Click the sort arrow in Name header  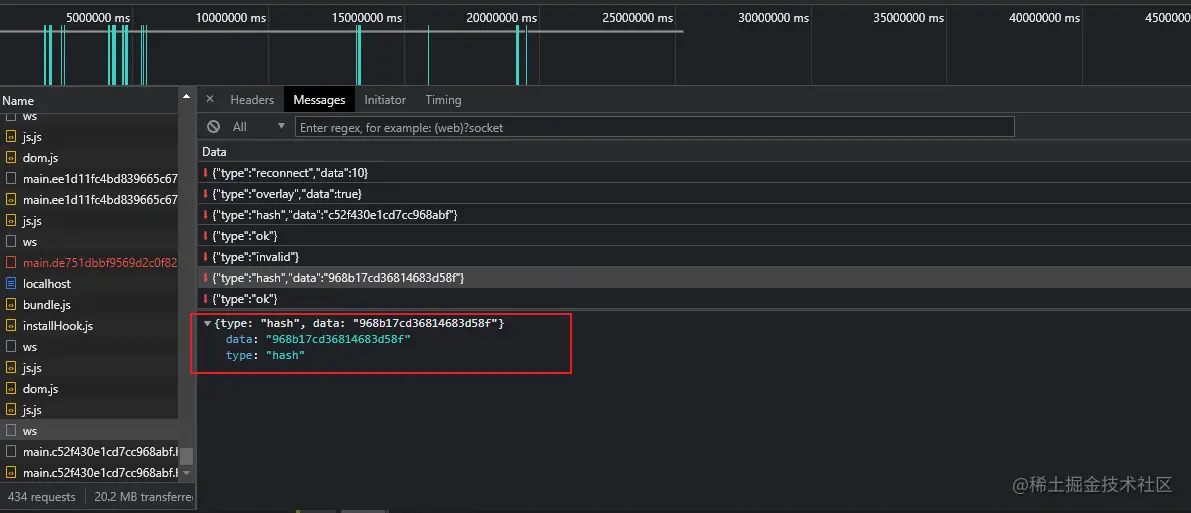185,96
